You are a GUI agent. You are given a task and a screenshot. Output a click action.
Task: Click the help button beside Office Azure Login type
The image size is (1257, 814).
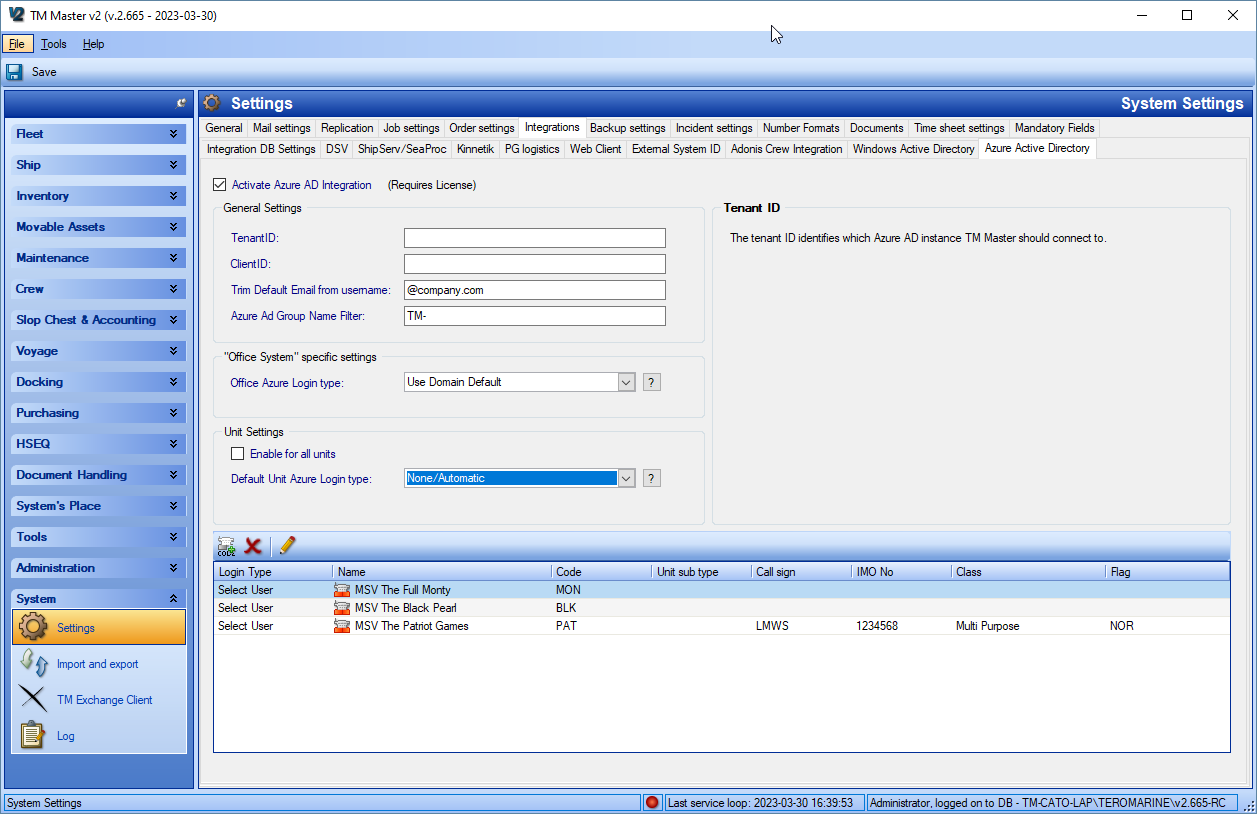(651, 382)
